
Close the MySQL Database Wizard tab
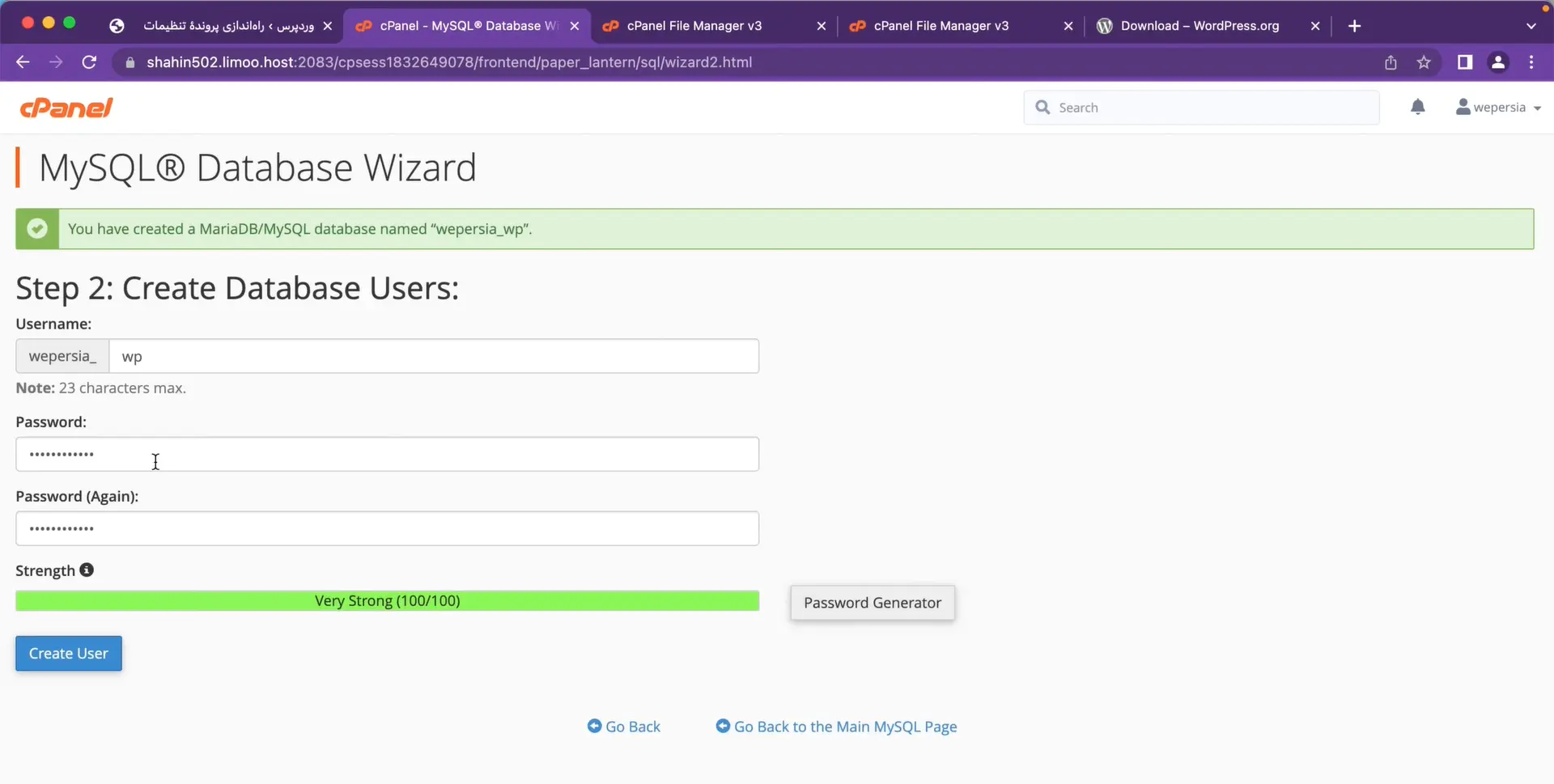pos(575,26)
